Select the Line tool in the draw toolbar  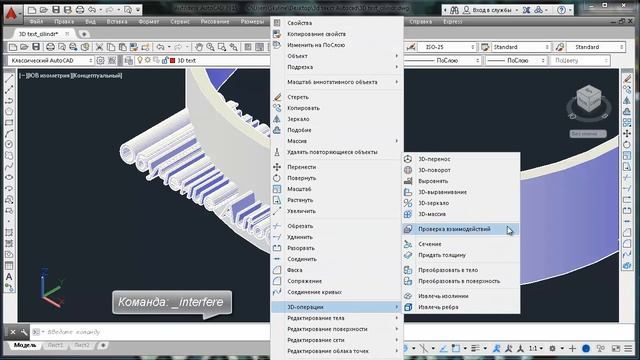[9, 78]
